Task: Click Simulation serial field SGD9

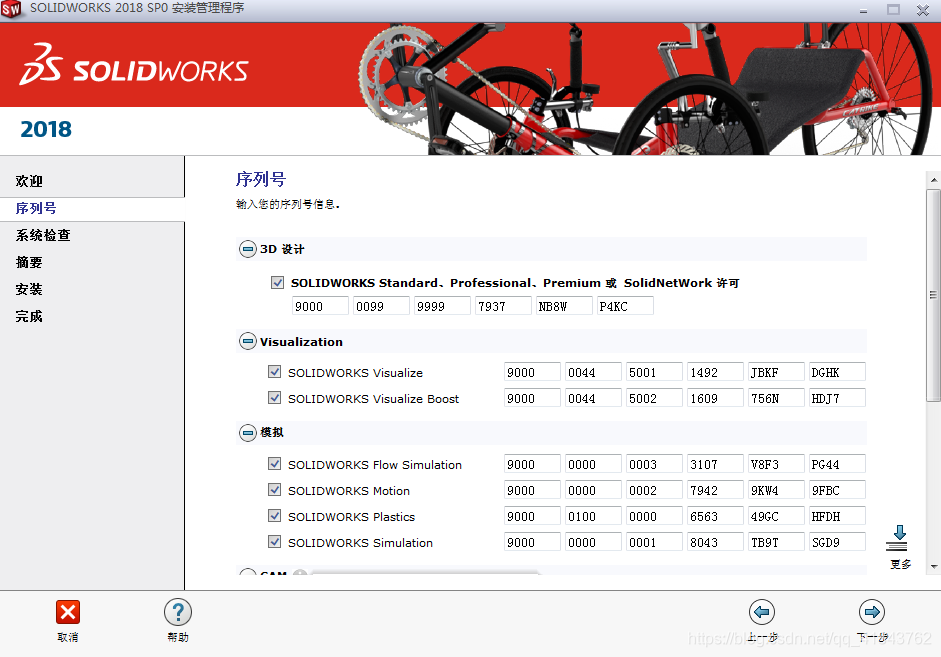Action: 837,542
